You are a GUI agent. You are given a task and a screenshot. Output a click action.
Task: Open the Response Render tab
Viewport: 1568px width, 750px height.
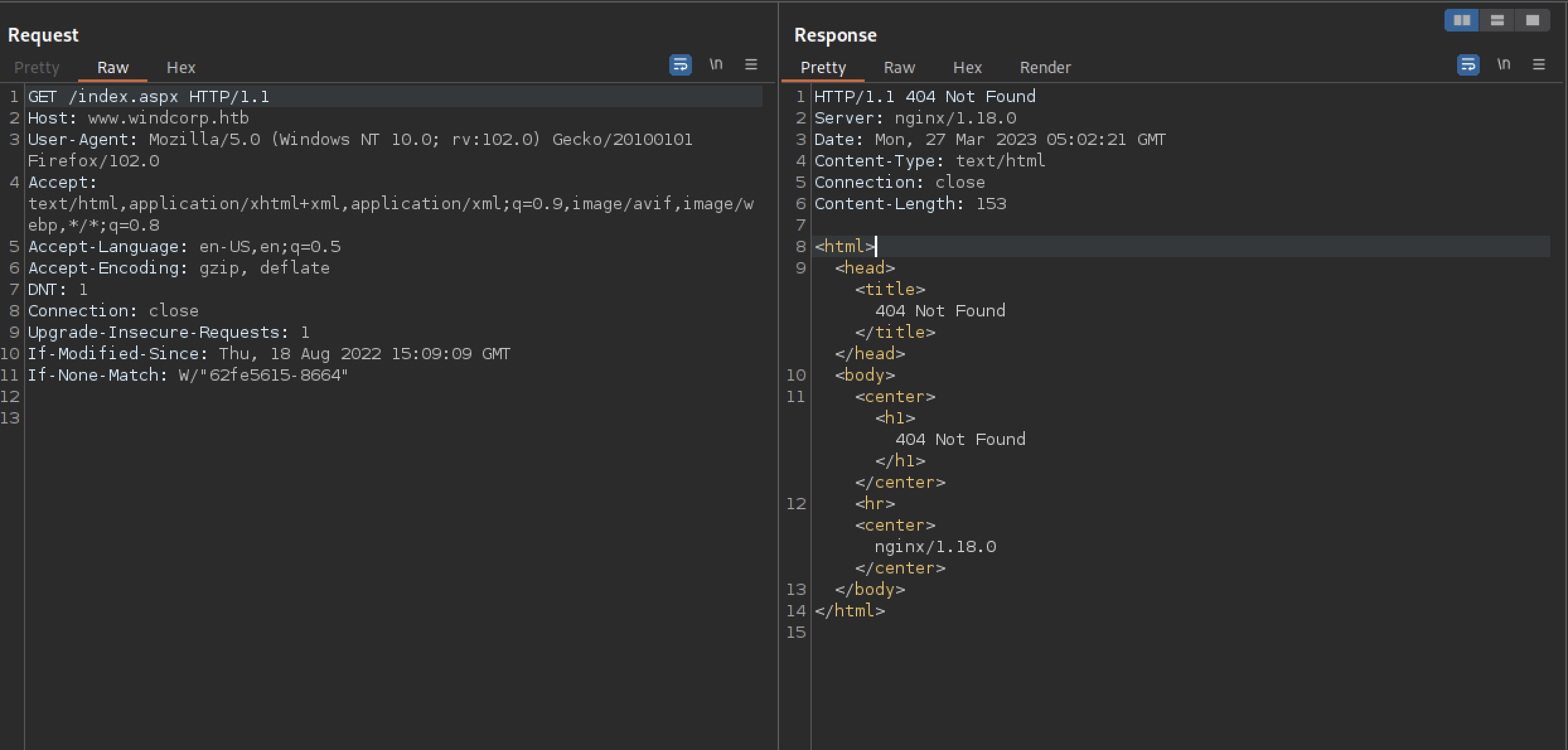1045,67
